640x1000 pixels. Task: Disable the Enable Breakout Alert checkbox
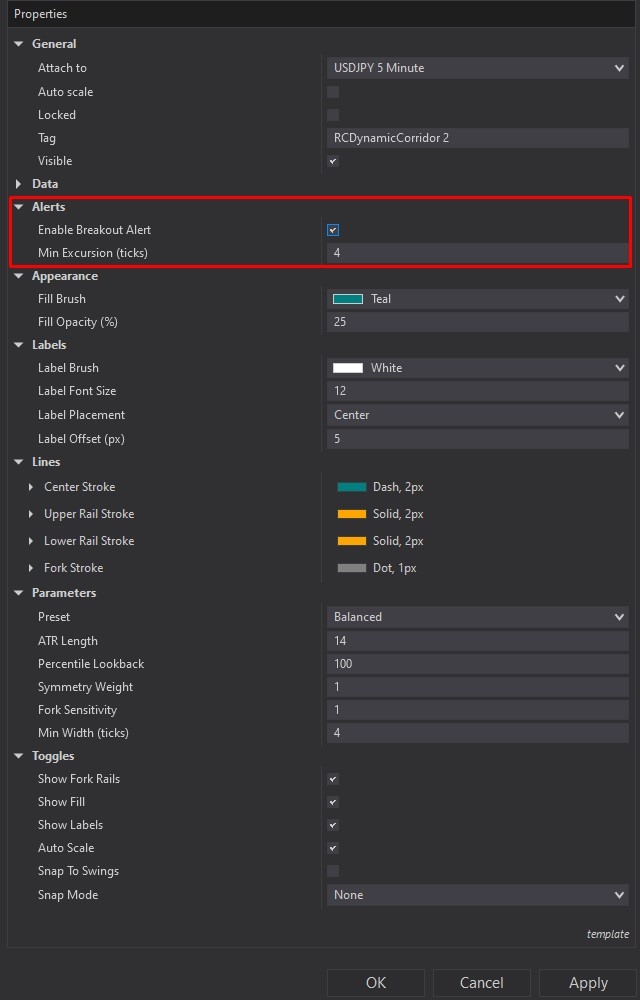coord(332,229)
